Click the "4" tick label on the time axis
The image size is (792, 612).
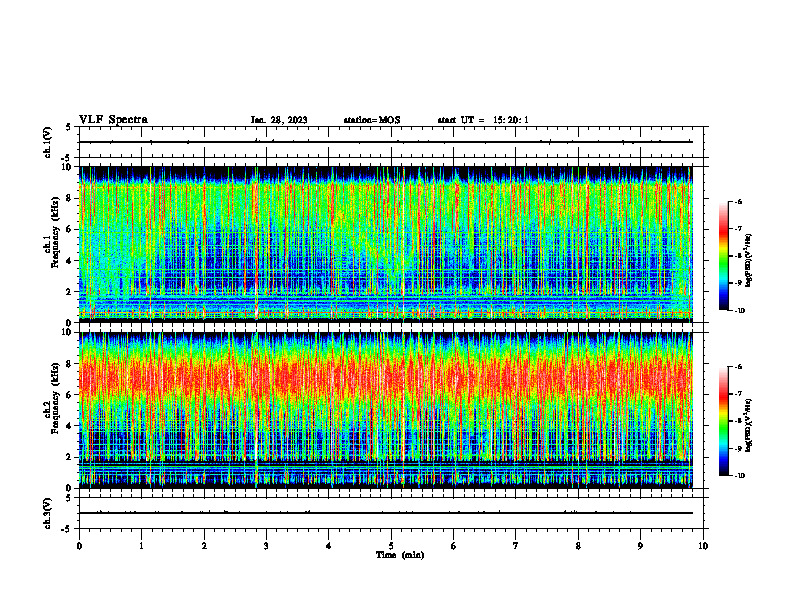(329, 546)
